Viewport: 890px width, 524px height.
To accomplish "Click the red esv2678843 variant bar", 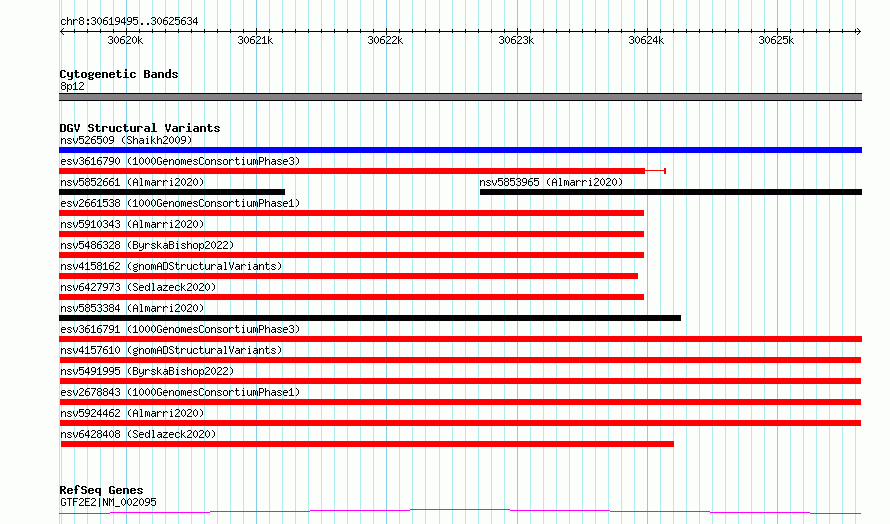I will coord(460,402).
